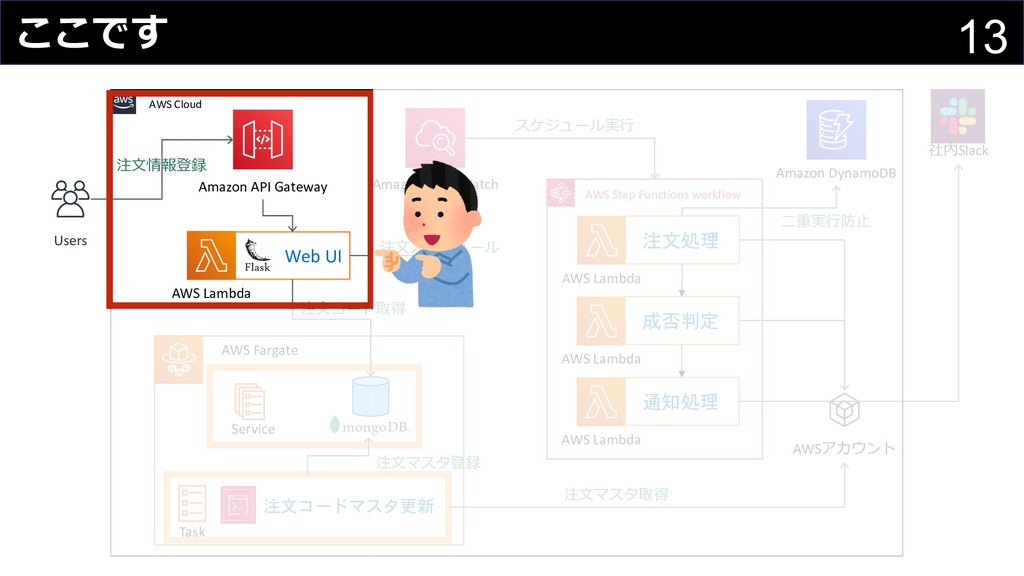This screenshot has height=576, width=1024.
Task: Click the AWS Fargate icon
Action: click(179, 359)
